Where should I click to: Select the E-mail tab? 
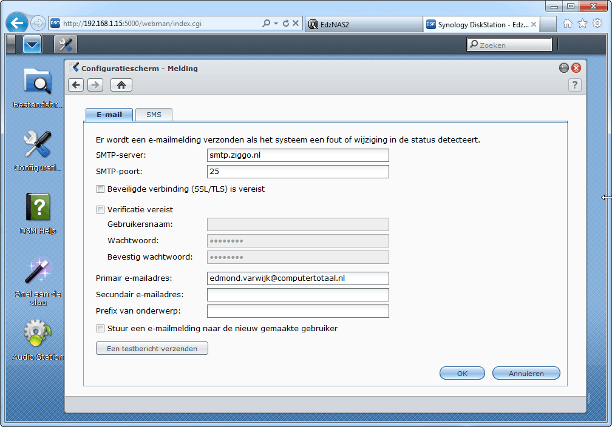click(x=107, y=115)
